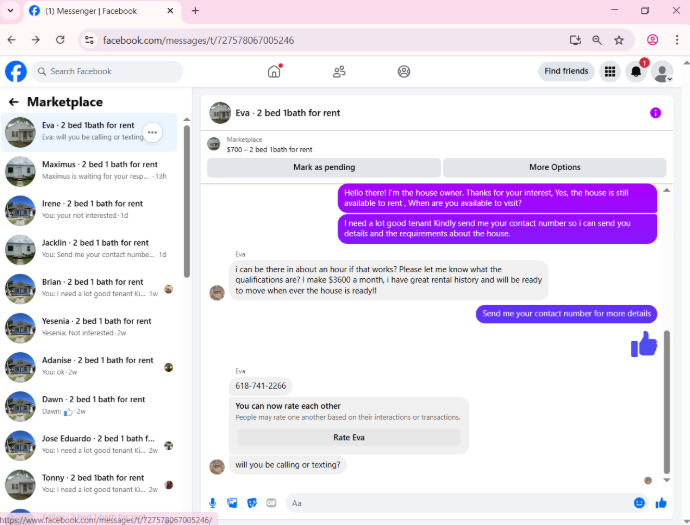
Task: Focus the message input field
Action: click(458, 503)
